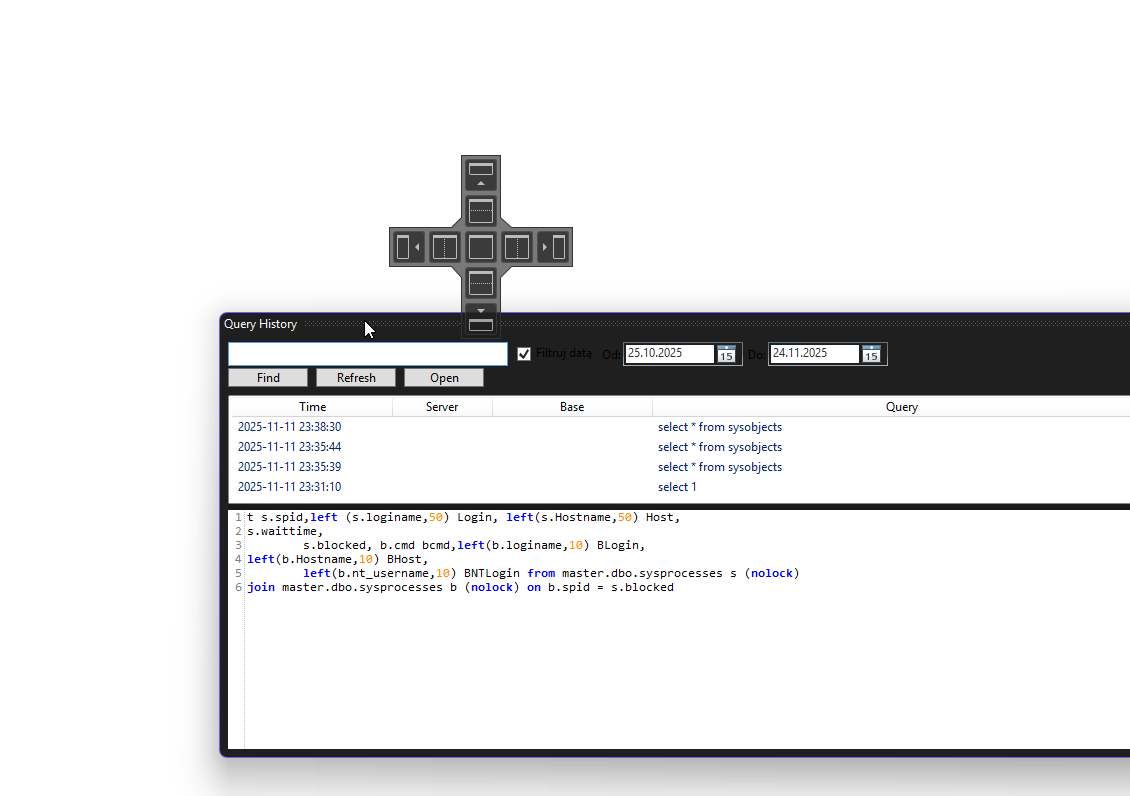Select the "select 1" query row

click(x=677, y=487)
